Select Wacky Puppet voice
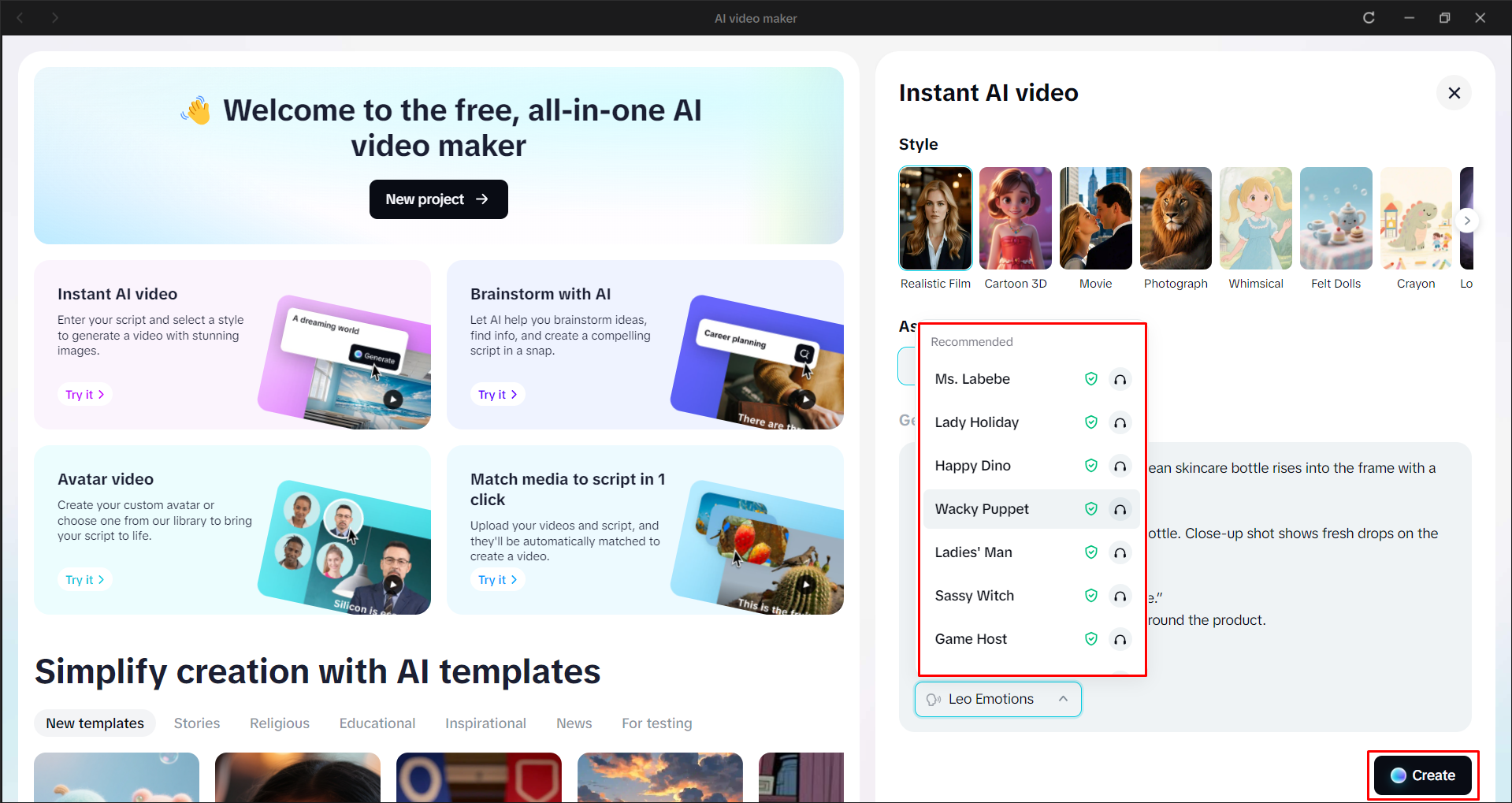The height and width of the screenshot is (803, 1512). coord(1031,509)
